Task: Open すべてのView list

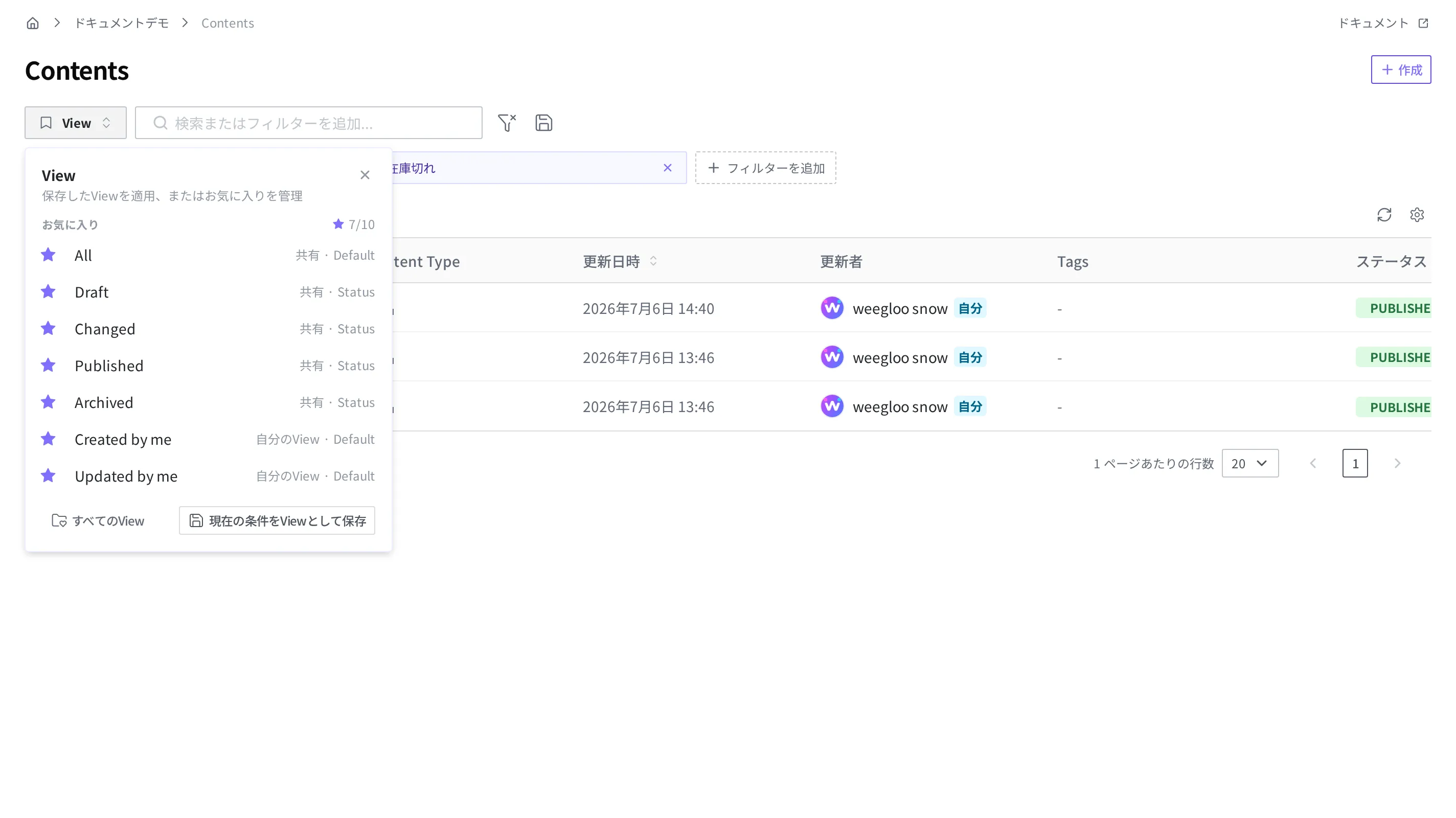Action: pos(98,520)
